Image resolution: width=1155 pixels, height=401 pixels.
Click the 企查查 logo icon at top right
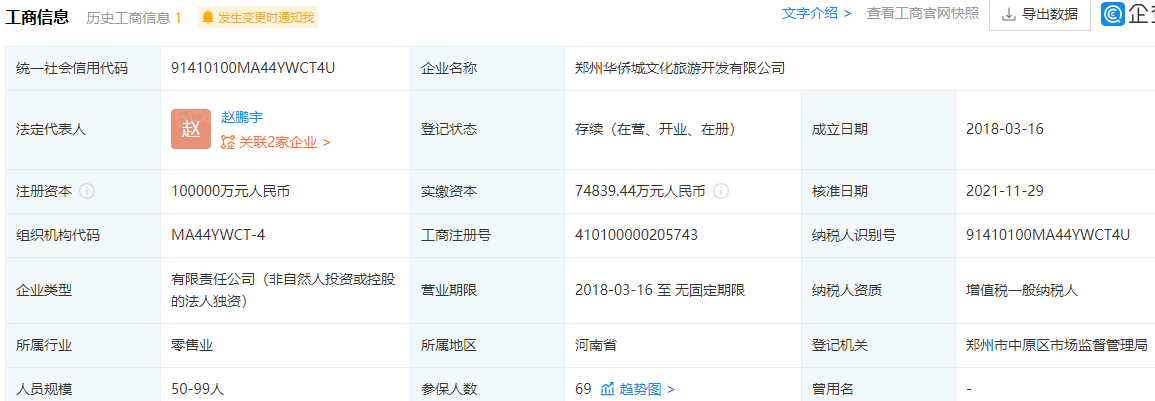coord(1113,14)
